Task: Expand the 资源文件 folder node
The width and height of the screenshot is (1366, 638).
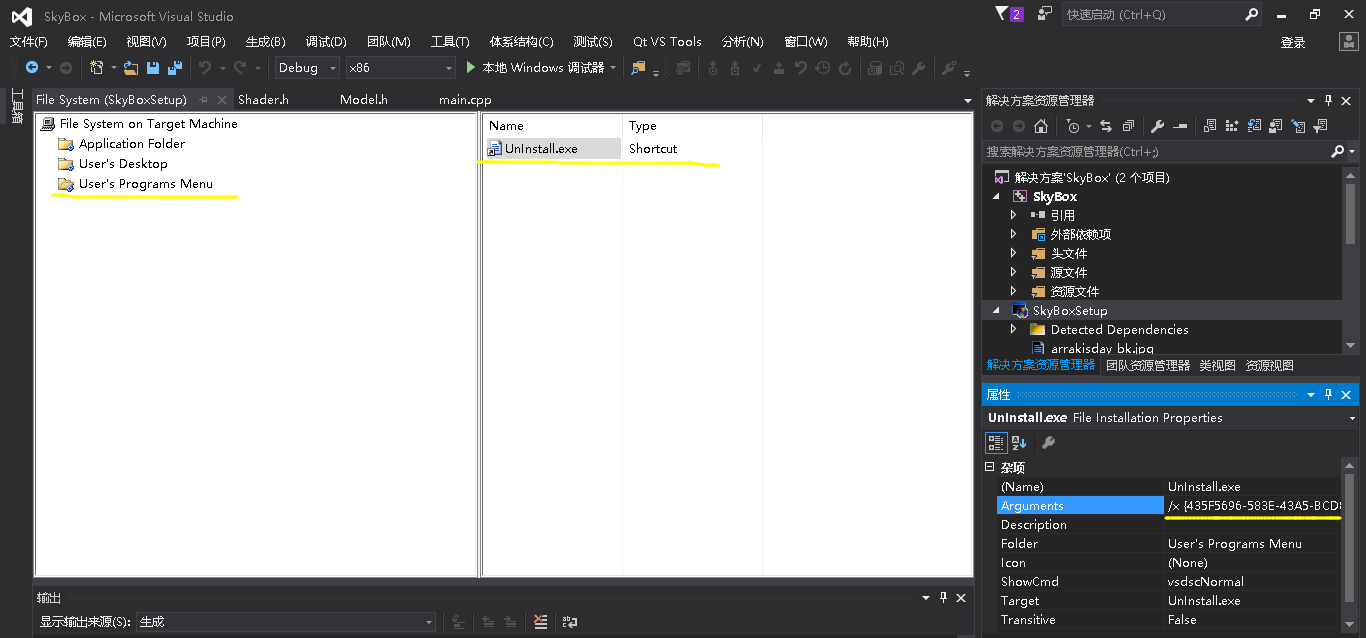Action: click(1013, 291)
